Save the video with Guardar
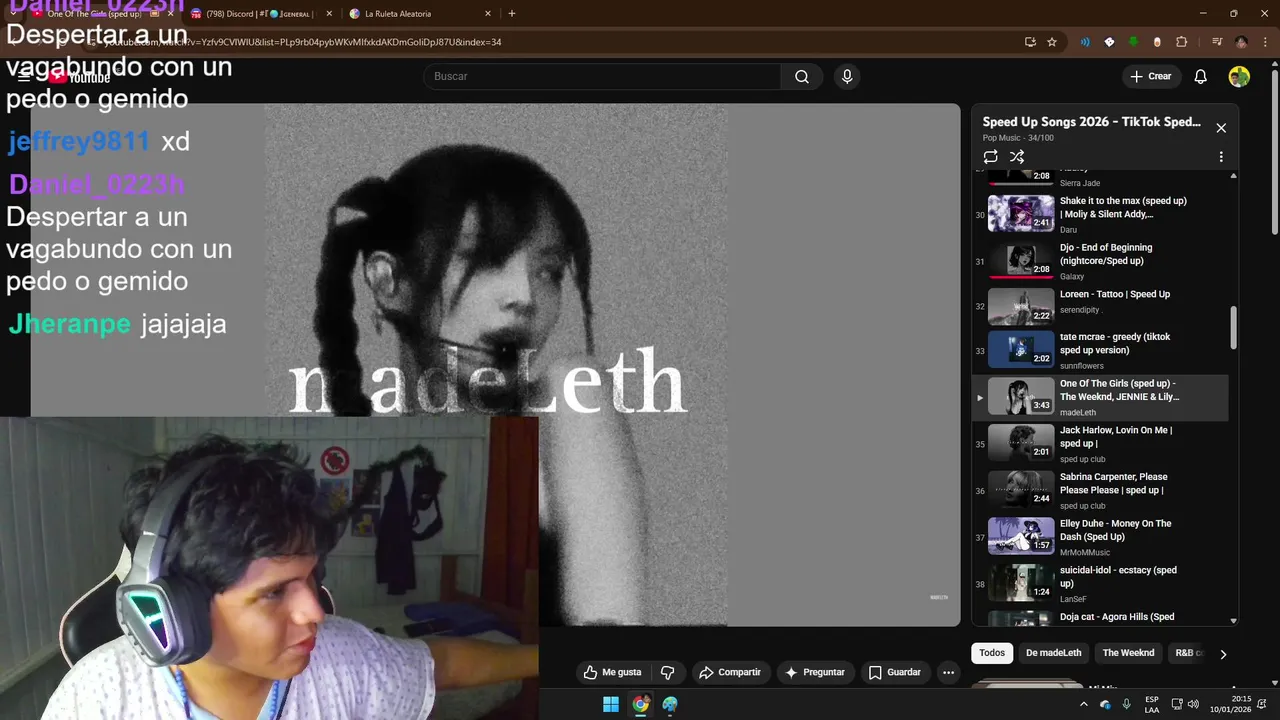Image resolution: width=1280 pixels, height=720 pixels. (x=894, y=672)
